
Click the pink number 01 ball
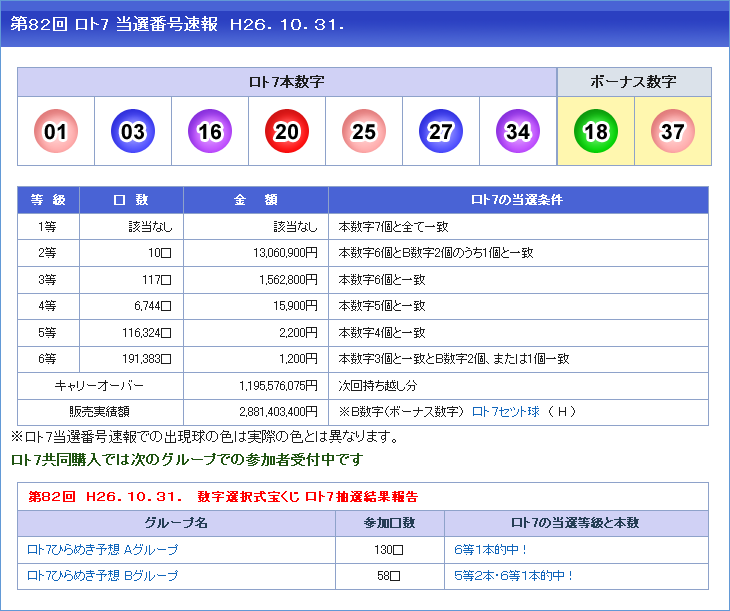(x=56, y=131)
